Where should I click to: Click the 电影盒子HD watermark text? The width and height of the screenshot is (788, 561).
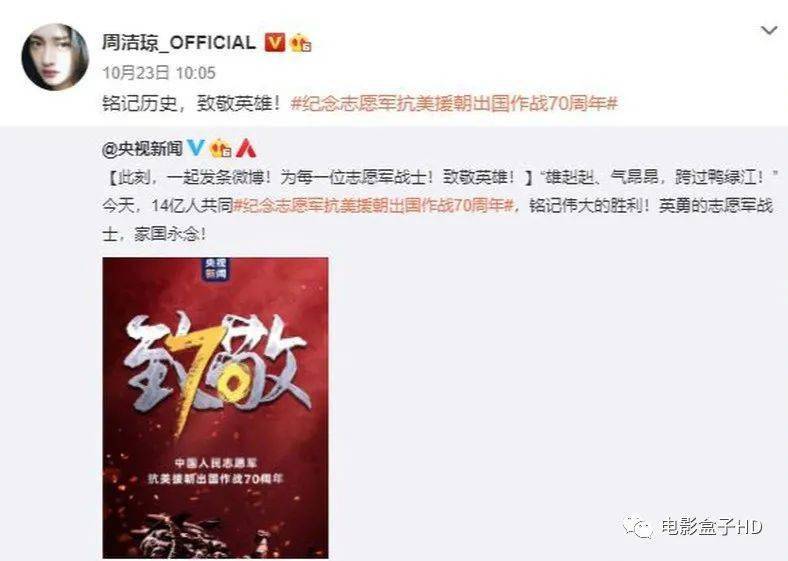coord(712,527)
